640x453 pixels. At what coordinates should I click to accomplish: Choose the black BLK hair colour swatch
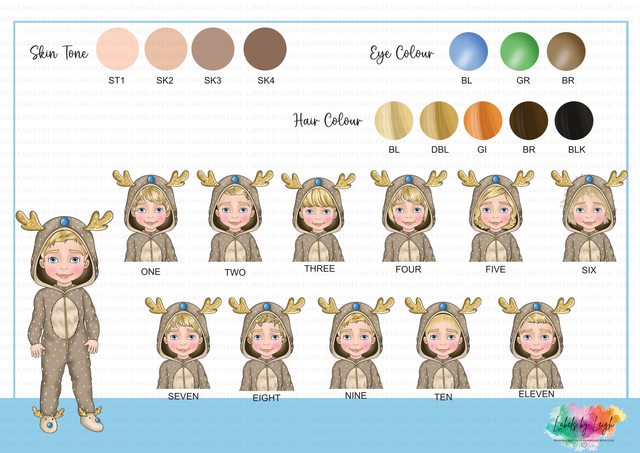click(574, 121)
